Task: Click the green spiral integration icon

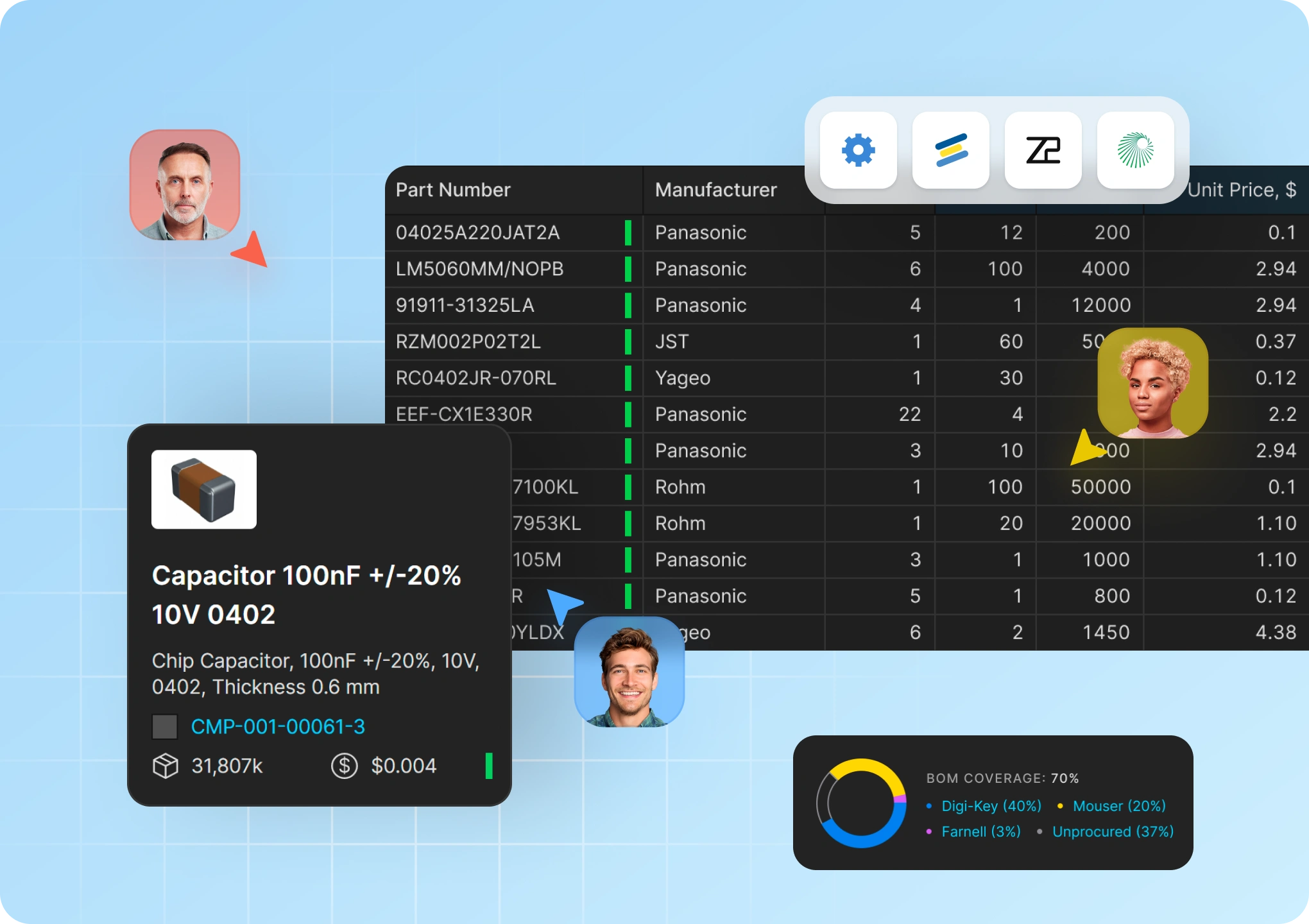Action: (x=1135, y=151)
